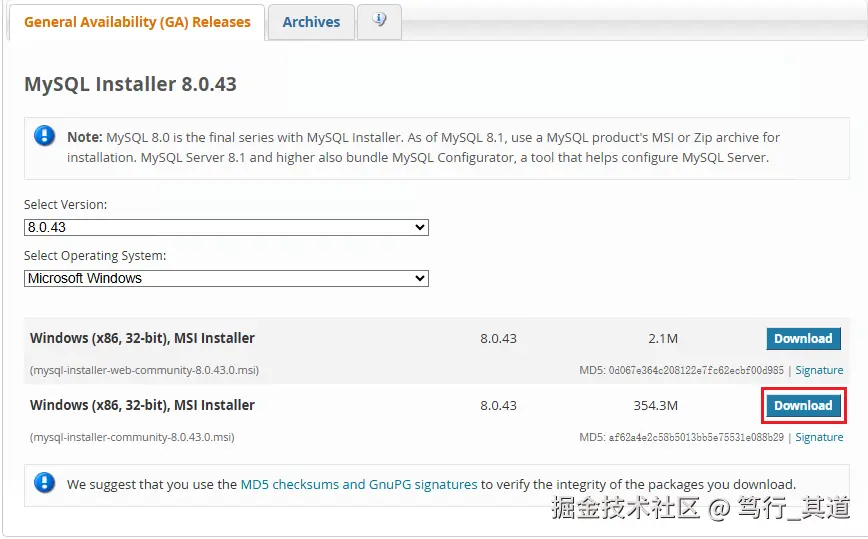Click the Note text about MySQL 8.0 final series
The height and width of the screenshot is (539, 868).
click(x=423, y=147)
